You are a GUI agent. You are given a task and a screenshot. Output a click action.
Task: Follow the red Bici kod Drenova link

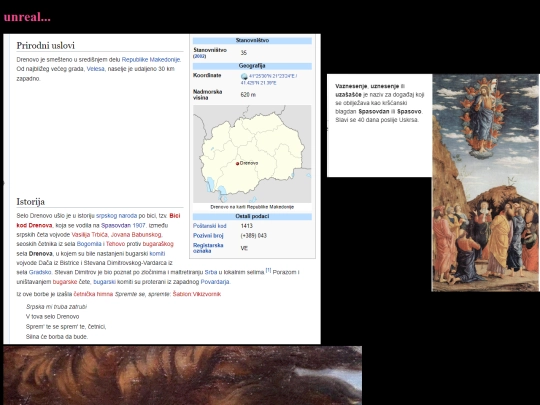(x=98, y=220)
